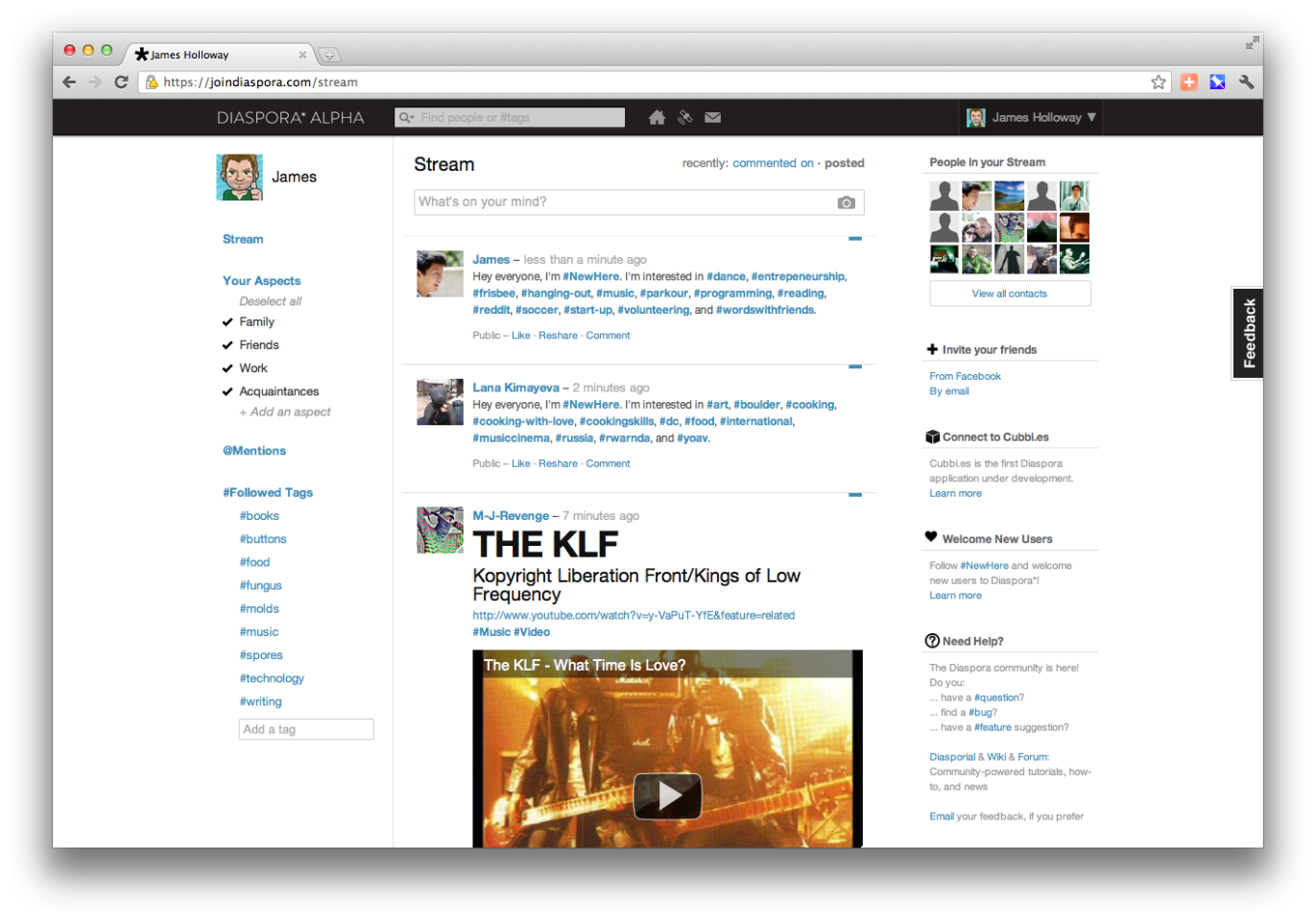
Task: Open the browser wrench settings menu
Action: 1247,83
